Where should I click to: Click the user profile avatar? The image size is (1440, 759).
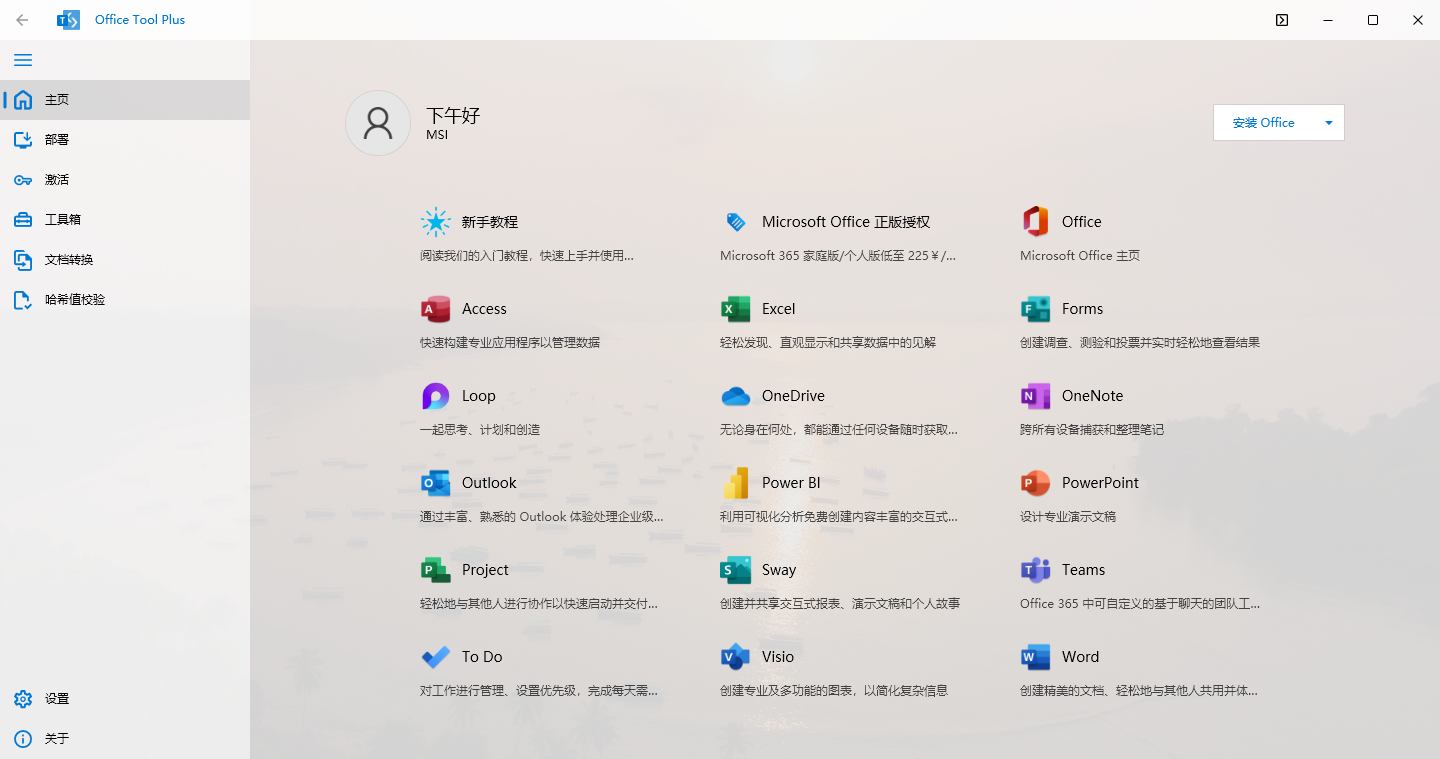[x=378, y=123]
